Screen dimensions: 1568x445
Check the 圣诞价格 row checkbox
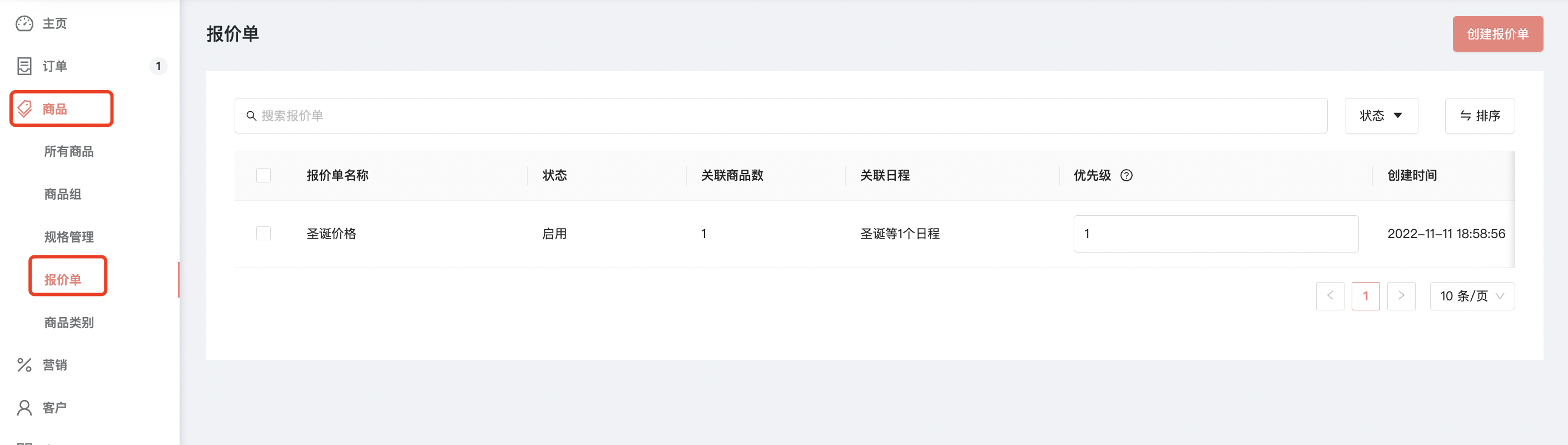click(x=264, y=234)
